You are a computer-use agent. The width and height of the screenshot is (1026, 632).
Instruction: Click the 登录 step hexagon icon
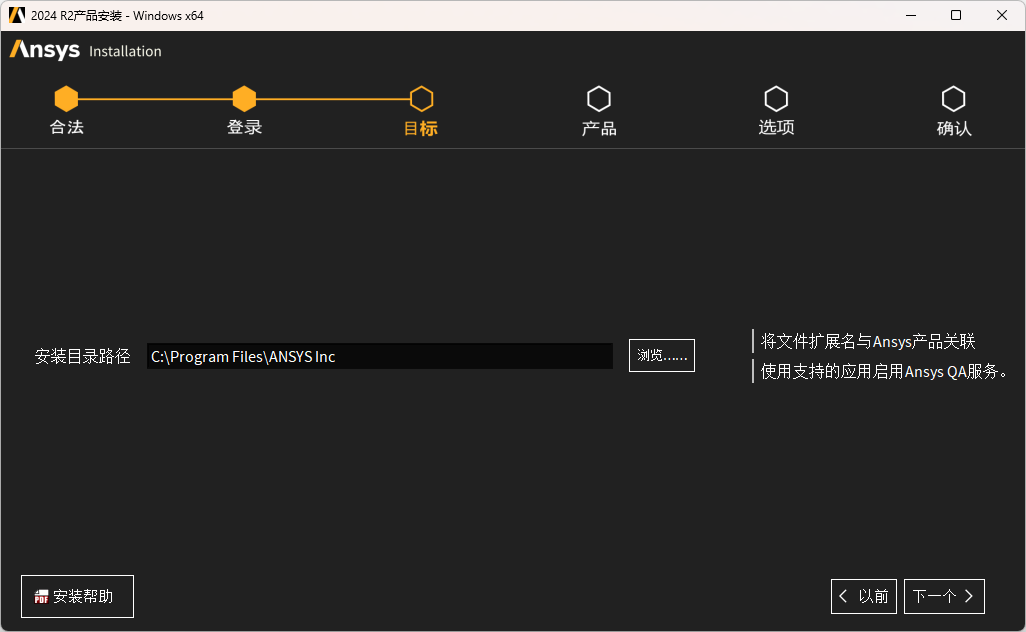tap(244, 99)
